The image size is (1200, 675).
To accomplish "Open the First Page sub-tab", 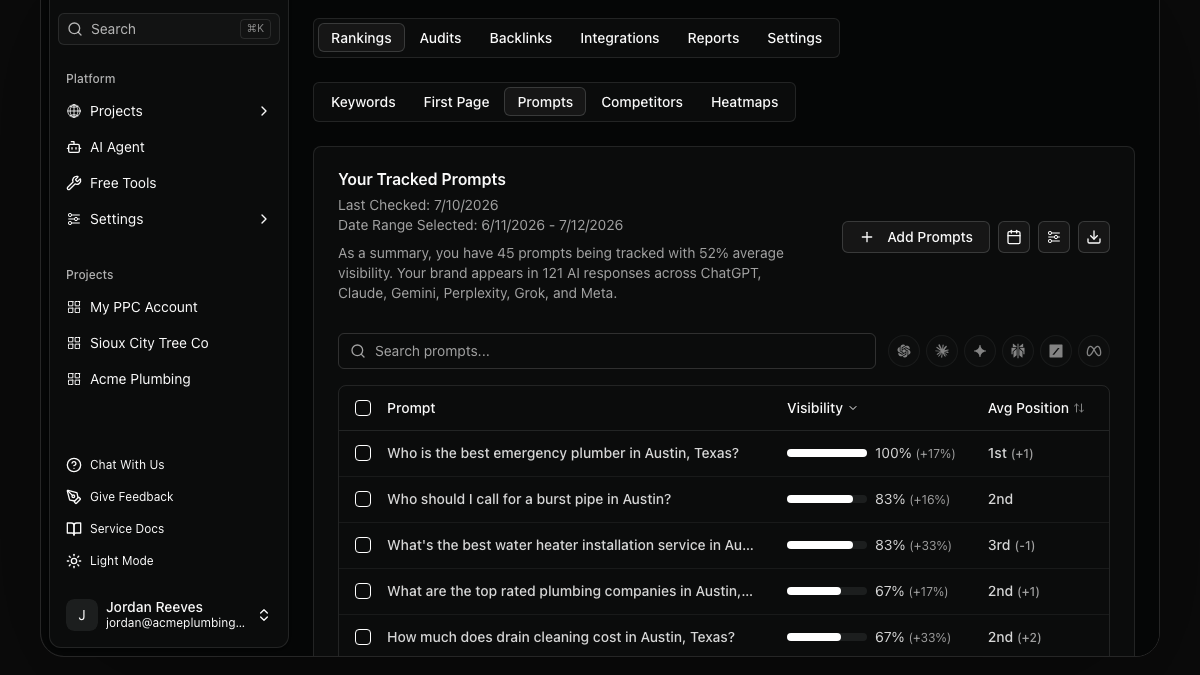I will click(x=456, y=102).
